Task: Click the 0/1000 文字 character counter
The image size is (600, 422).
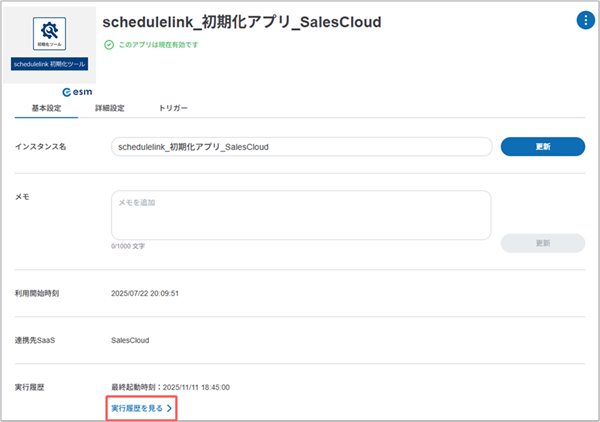Action: (128, 246)
